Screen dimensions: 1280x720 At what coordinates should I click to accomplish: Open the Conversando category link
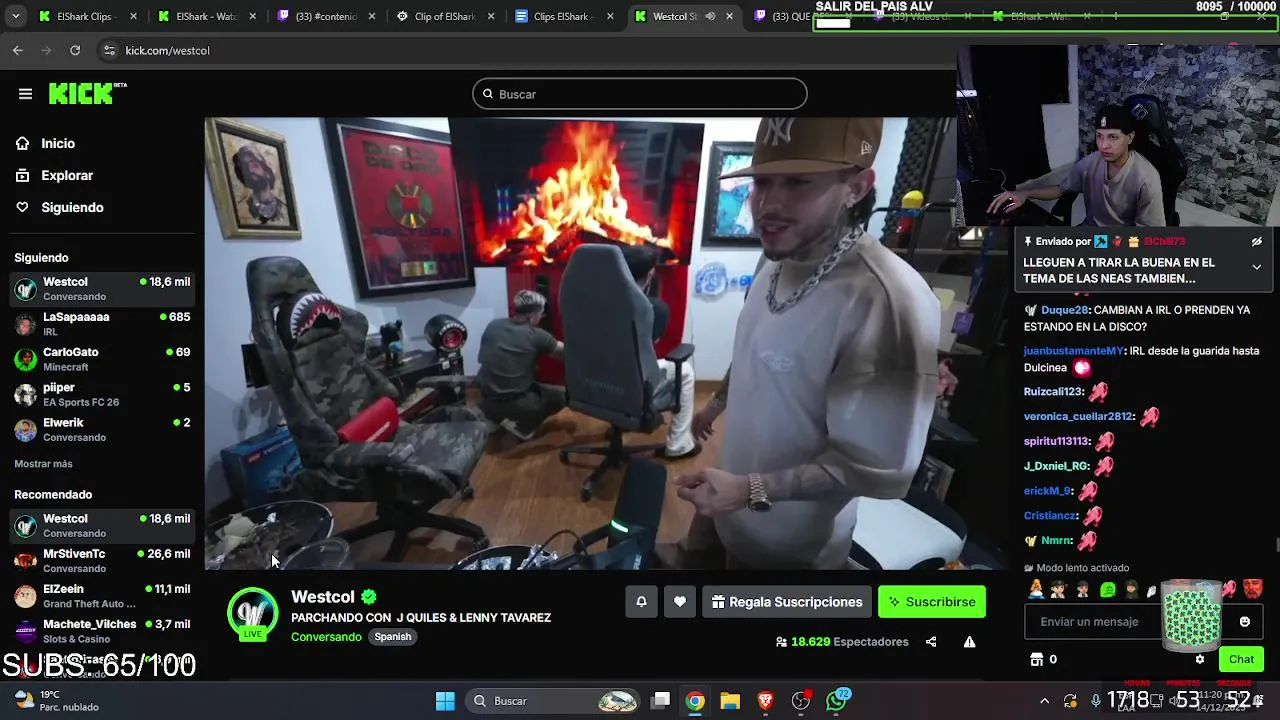point(326,637)
